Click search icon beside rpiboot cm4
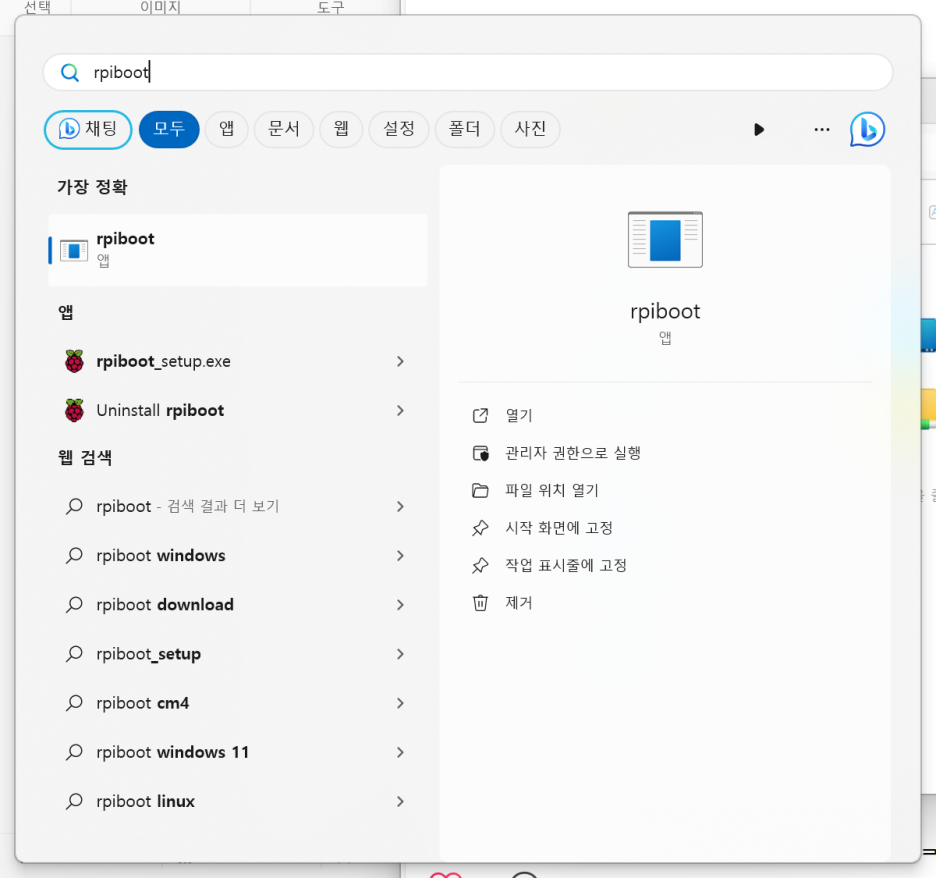Viewport: 936px width, 878px height. tap(74, 703)
